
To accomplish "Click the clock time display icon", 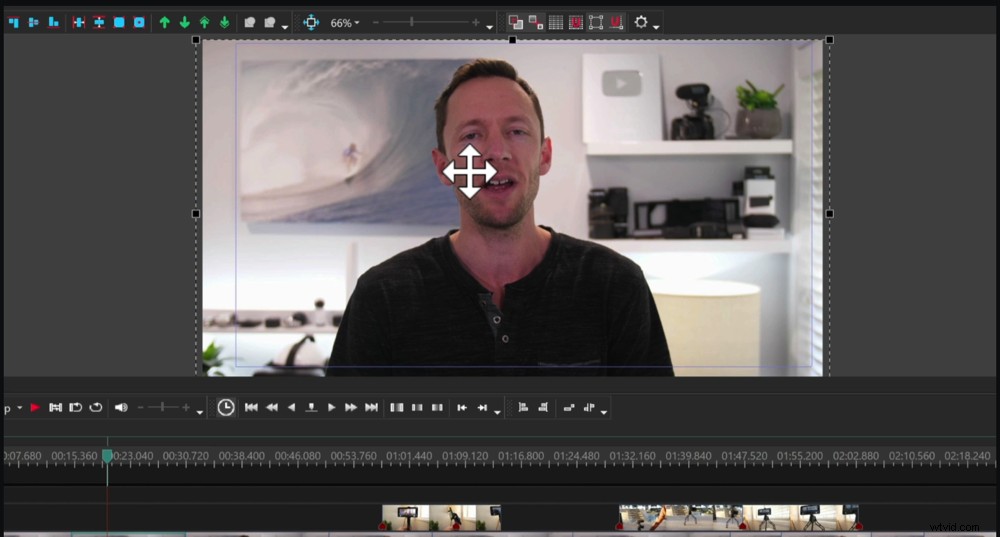I will [x=226, y=408].
